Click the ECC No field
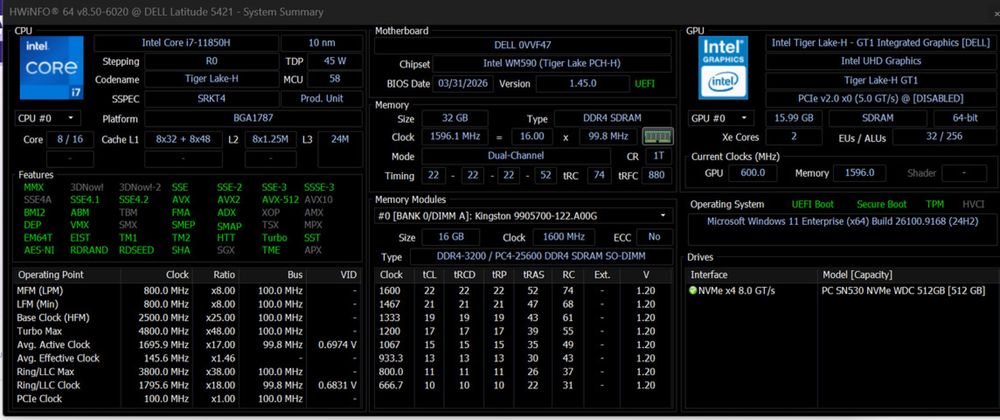 tap(654, 237)
